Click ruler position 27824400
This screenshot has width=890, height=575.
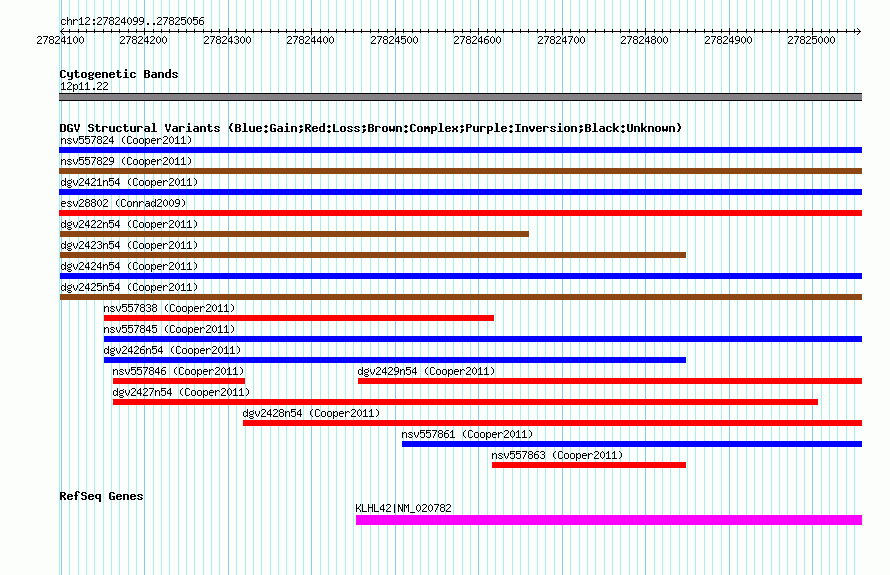coord(310,40)
